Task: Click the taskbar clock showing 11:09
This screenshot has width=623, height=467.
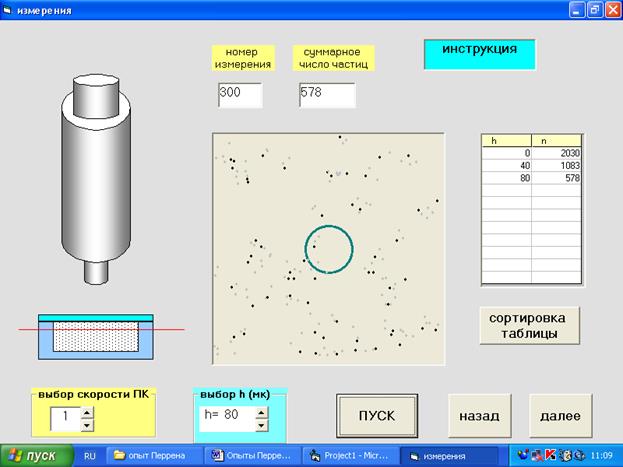Action: (601, 455)
